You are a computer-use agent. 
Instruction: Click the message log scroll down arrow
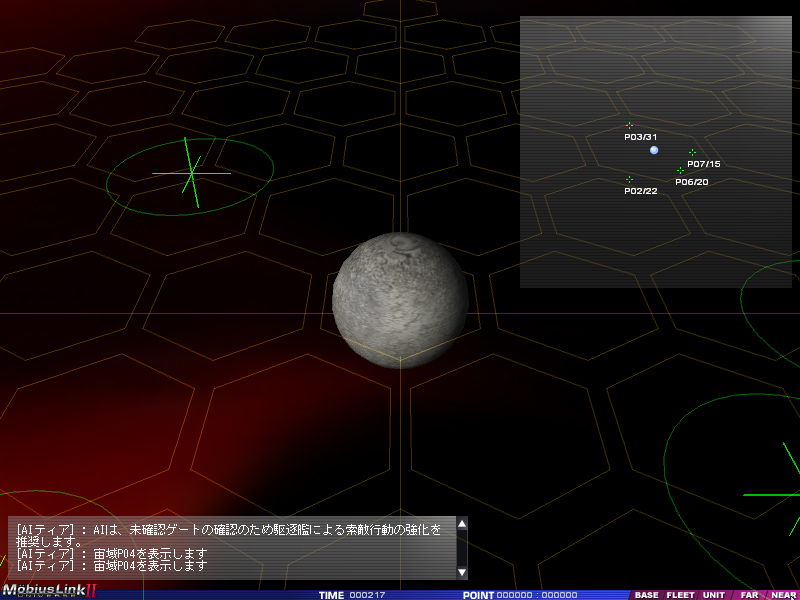coord(462,572)
